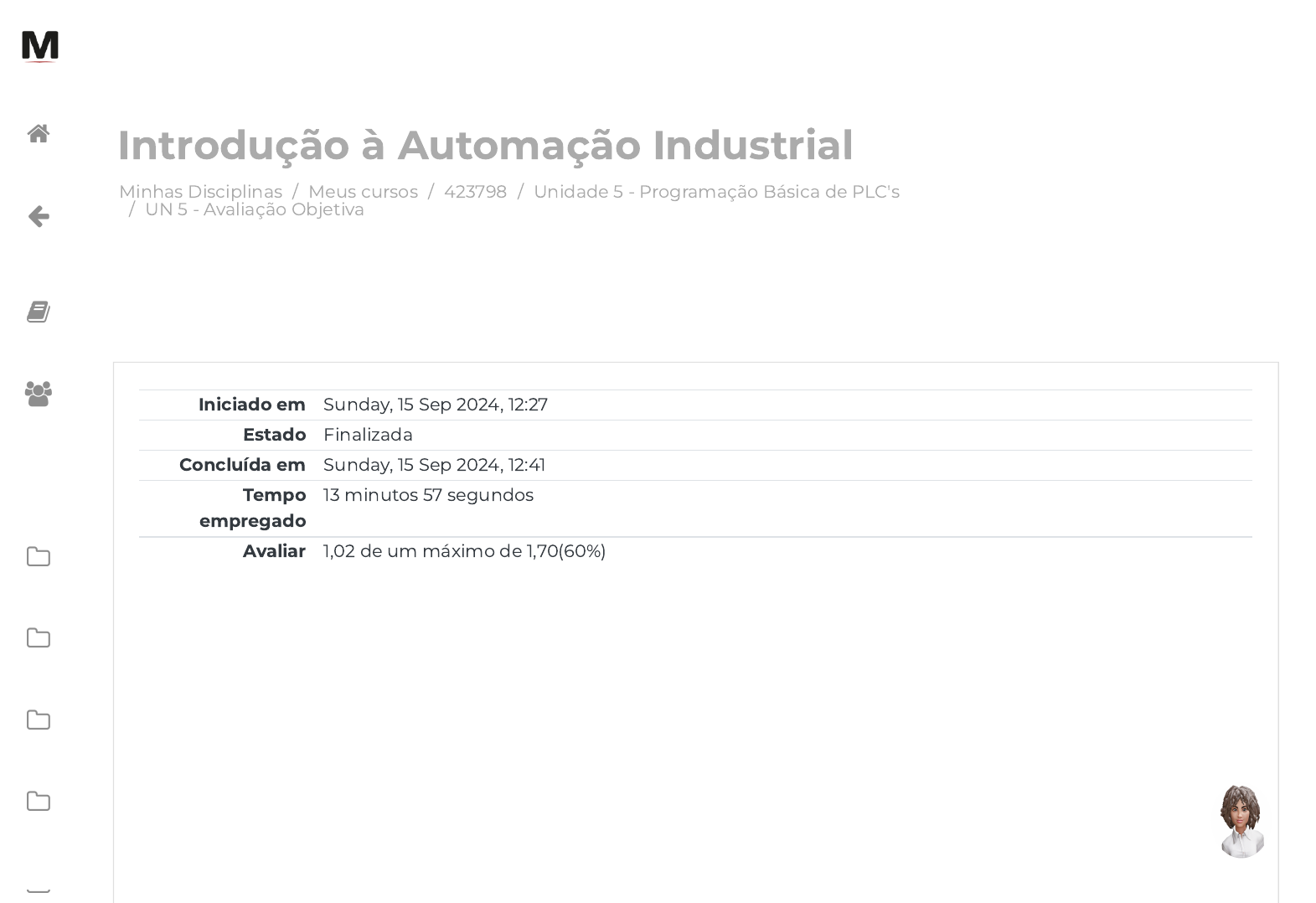Open the third folder icon in the sidebar
This screenshot has width=1316, height=903.
click(39, 720)
